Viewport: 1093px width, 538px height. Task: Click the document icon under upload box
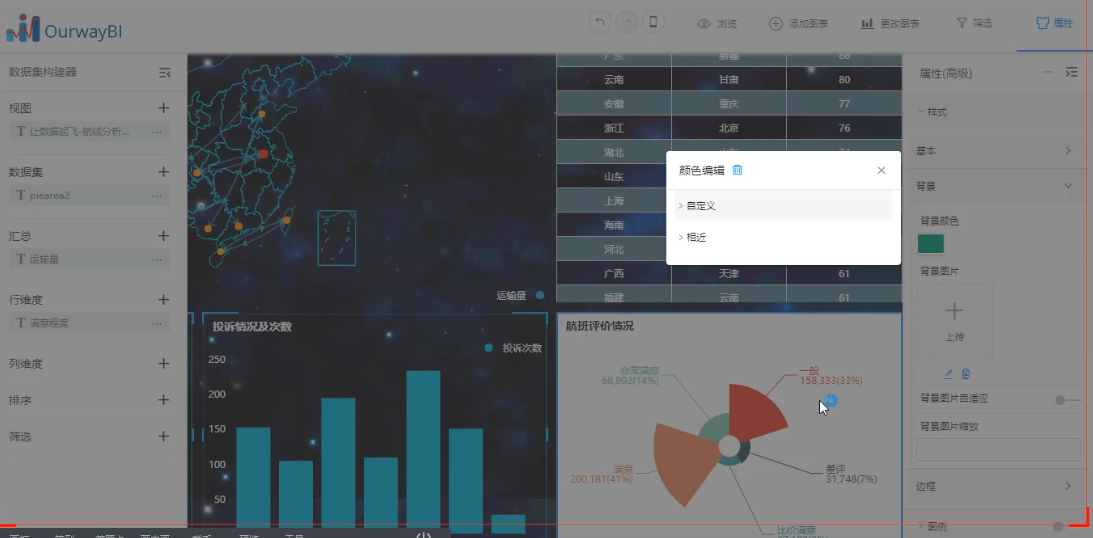click(965, 374)
